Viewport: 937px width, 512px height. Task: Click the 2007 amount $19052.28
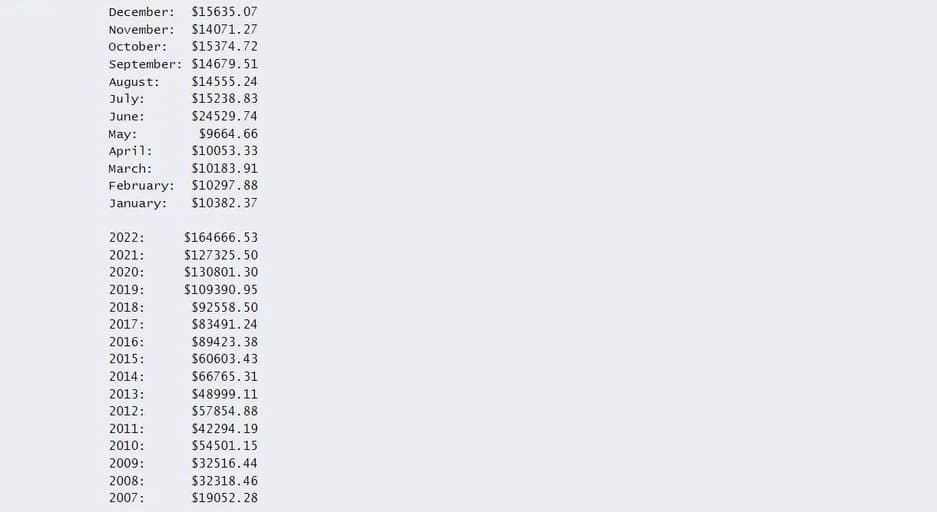pos(225,498)
